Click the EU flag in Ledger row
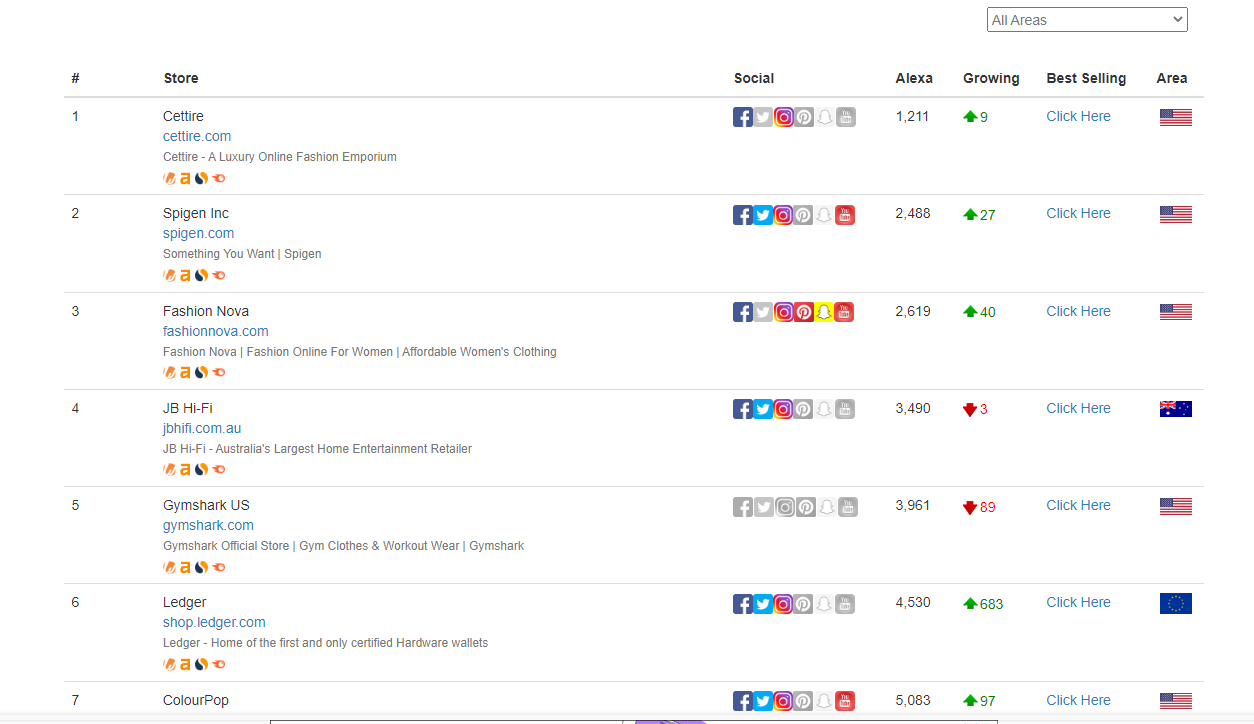Screen dimensions: 1254x724 pos(1175,603)
